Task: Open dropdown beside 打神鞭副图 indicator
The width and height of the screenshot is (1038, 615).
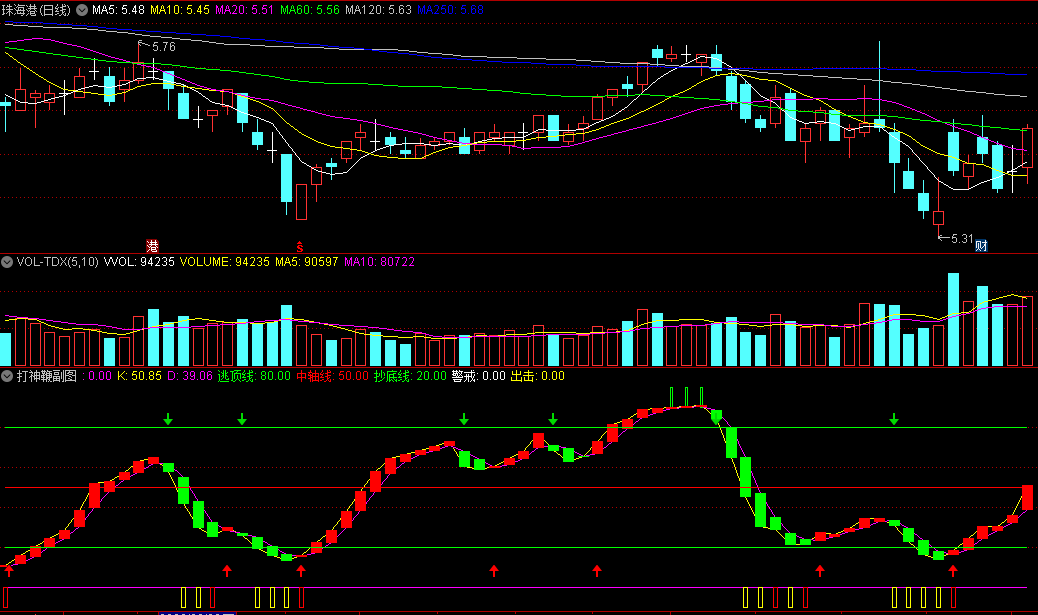Action: 7,376
